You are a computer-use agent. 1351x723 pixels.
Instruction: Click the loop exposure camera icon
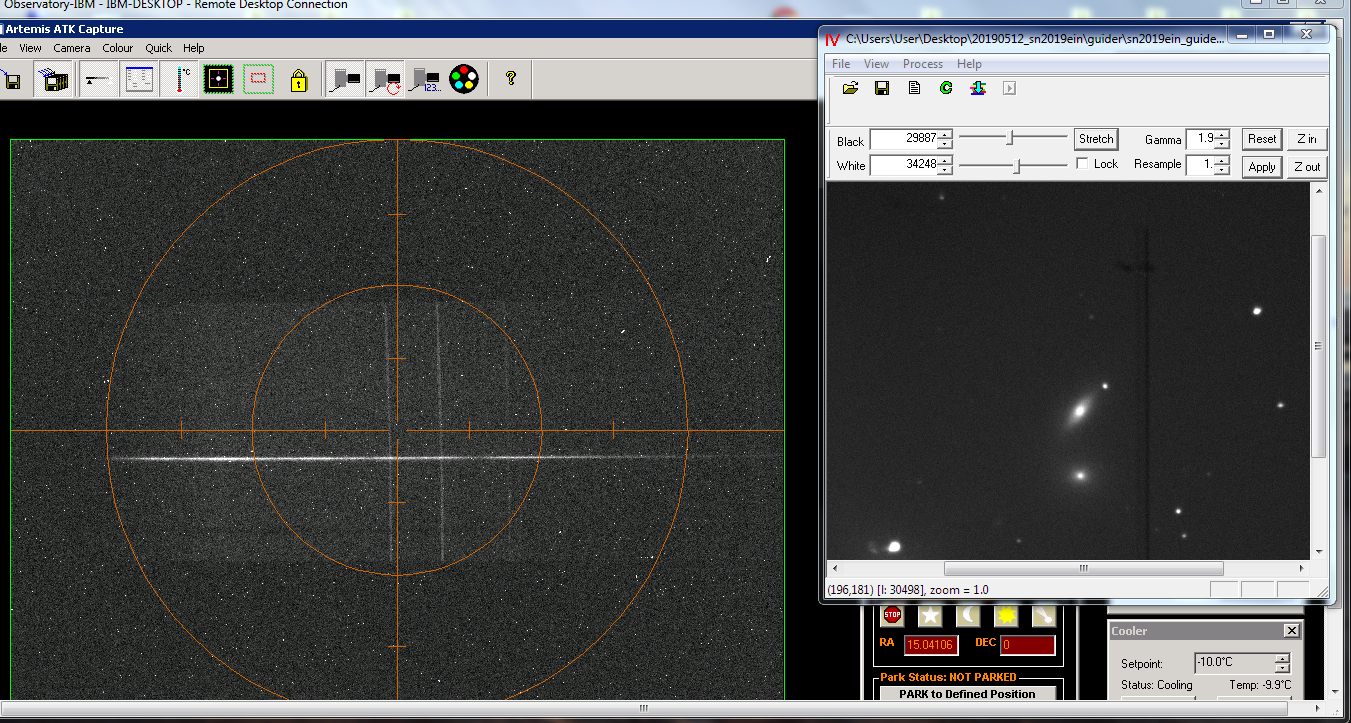coord(385,79)
